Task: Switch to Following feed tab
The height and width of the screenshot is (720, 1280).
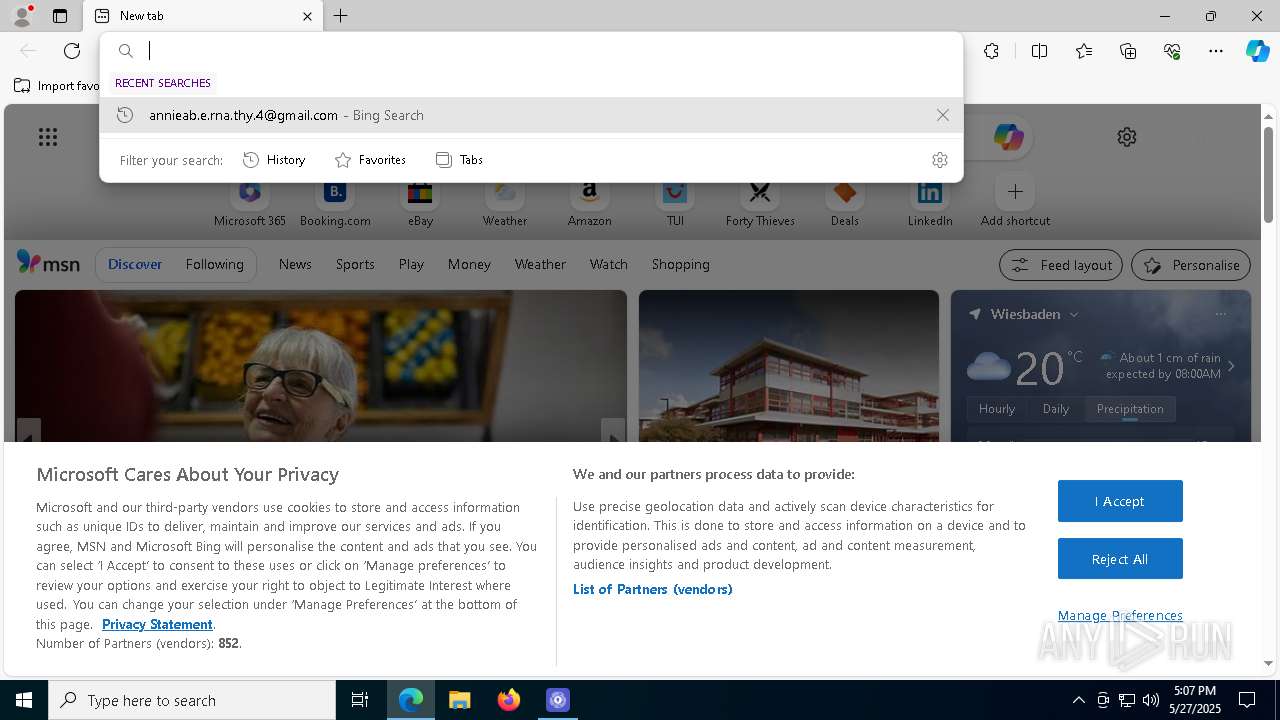Action: [214, 264]
